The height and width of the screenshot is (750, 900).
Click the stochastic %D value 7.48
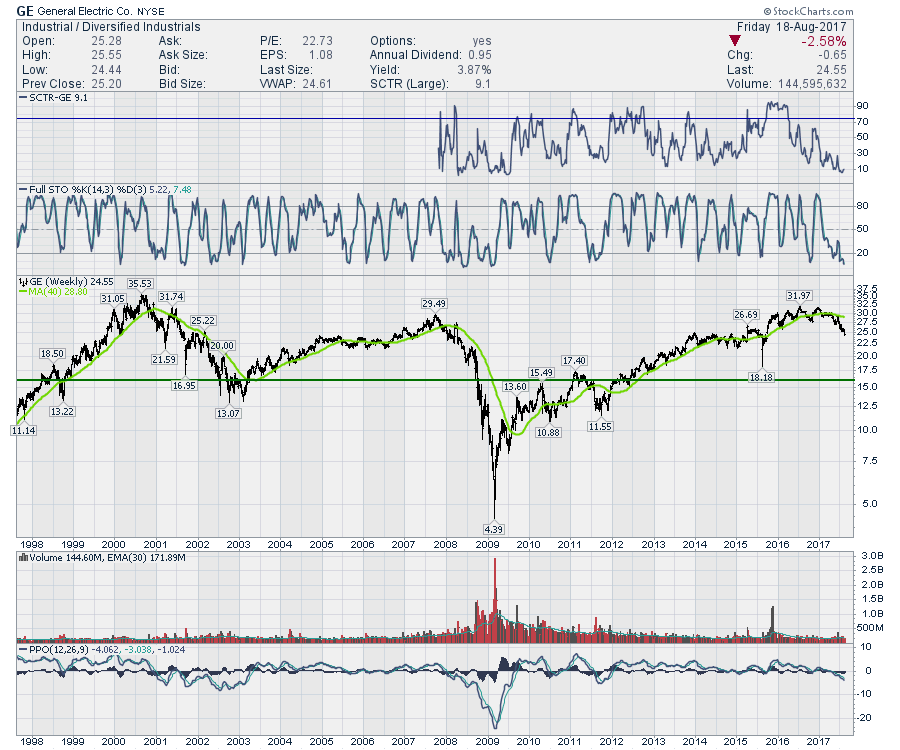click(x=183, y=190)
